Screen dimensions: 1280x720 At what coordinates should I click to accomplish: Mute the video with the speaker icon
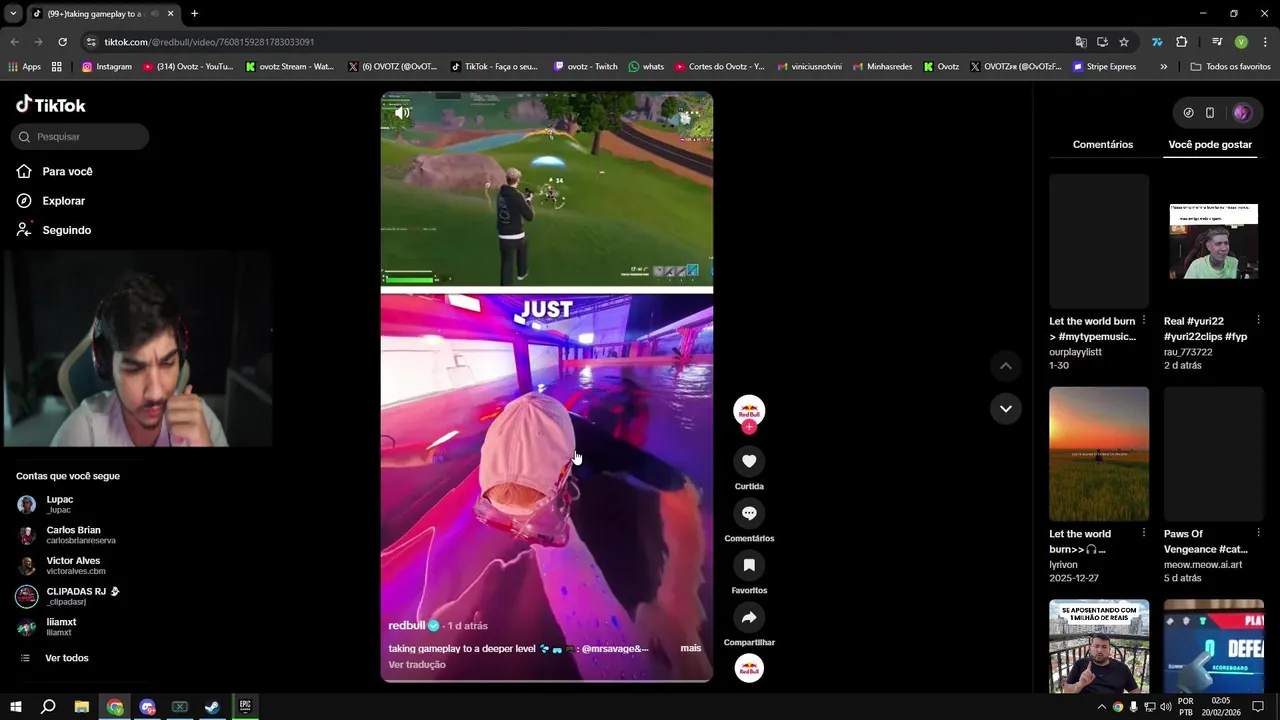(402, 113)
